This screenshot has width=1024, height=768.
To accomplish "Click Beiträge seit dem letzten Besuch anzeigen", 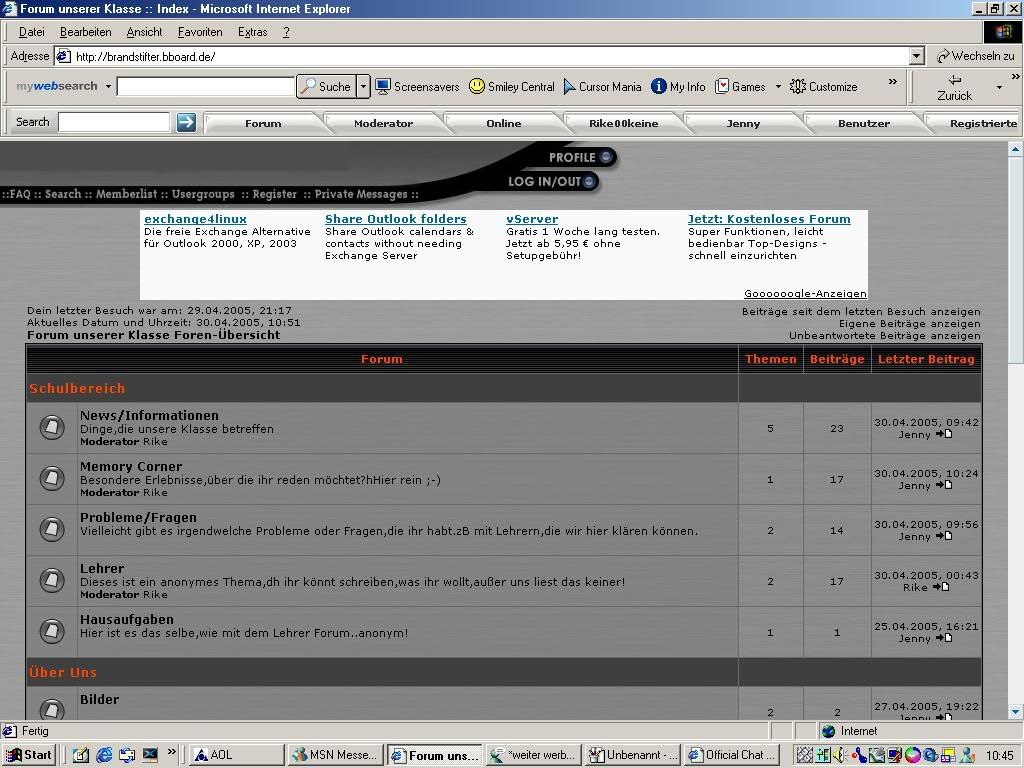I will (x=861, y=312).
